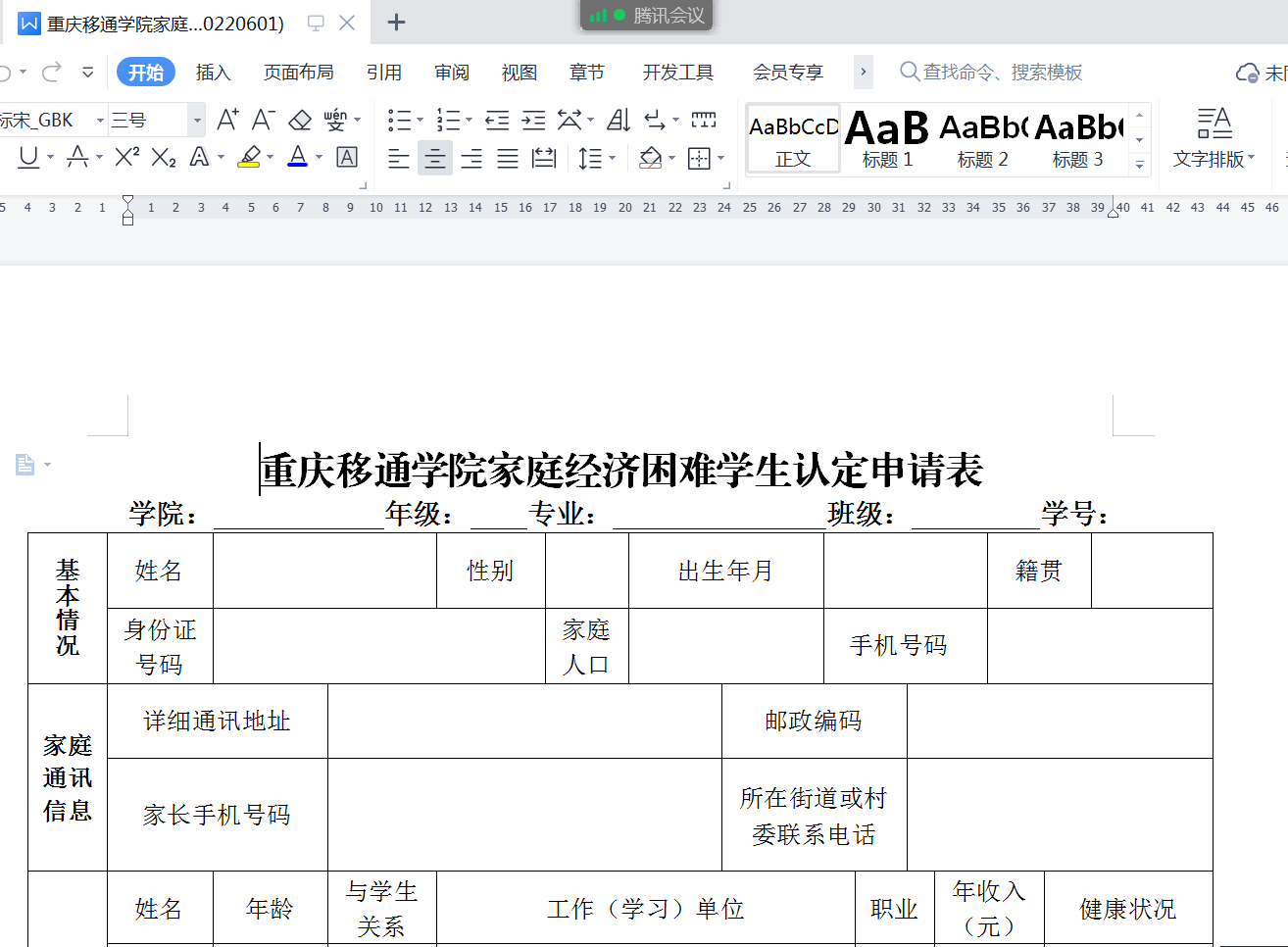Toggle justify alignment
The width and height of the screenshot is (1288, 947).
pos(507,158)
